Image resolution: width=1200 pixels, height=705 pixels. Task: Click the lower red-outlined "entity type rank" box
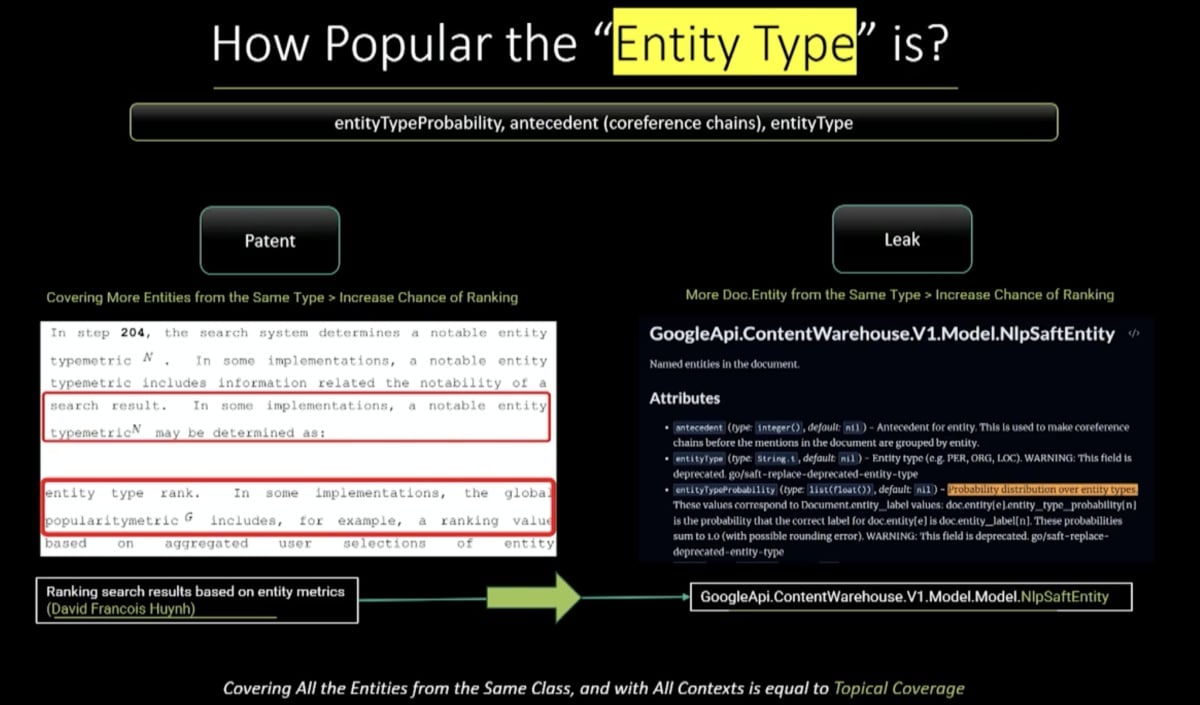pyautogui.click(x=296, y=507)
